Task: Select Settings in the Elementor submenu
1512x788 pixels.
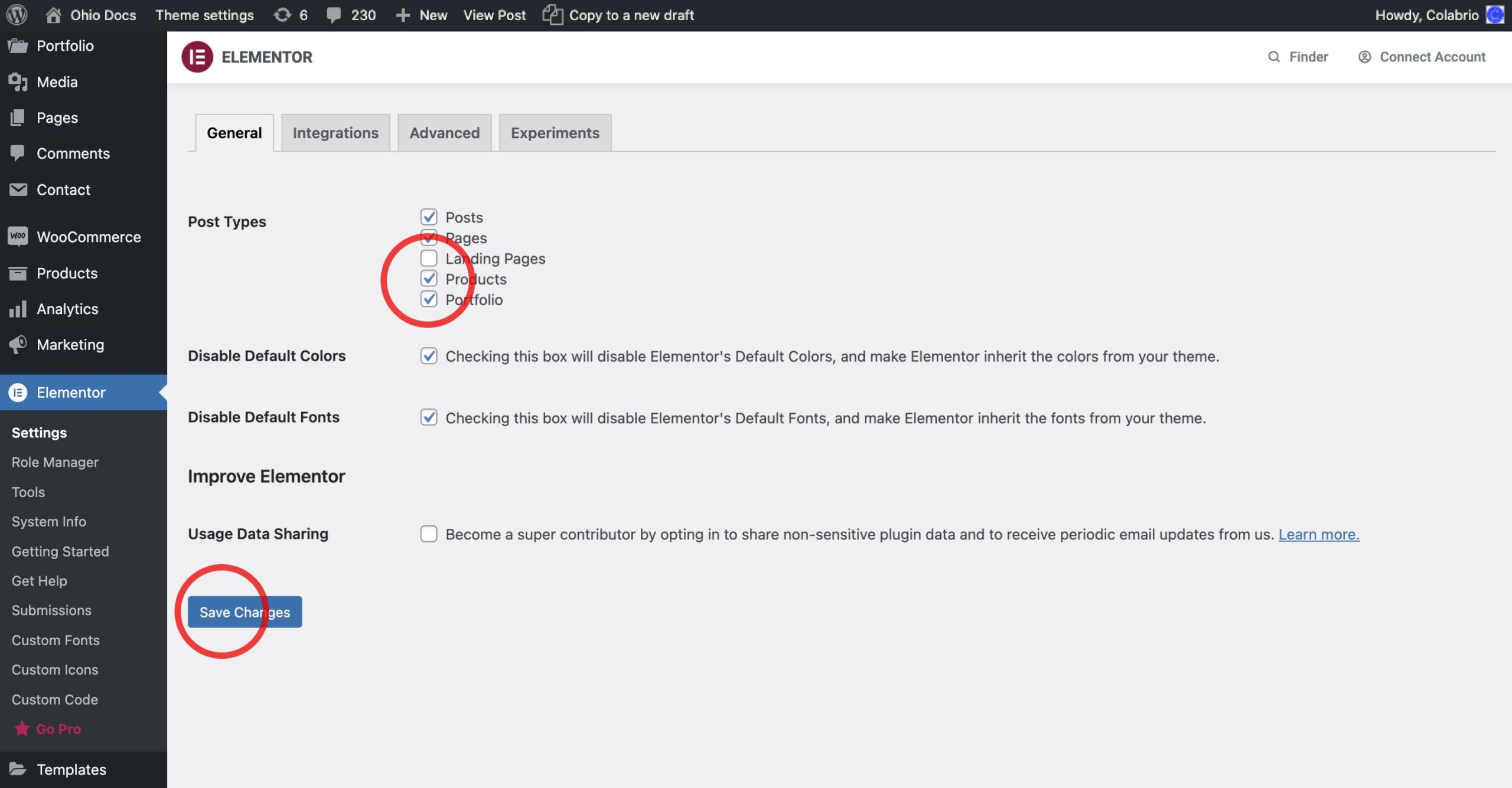Action: tap(40, 433)
